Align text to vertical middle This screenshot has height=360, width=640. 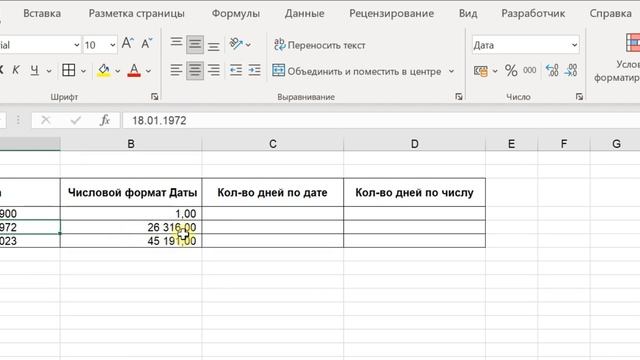point(195,44)
